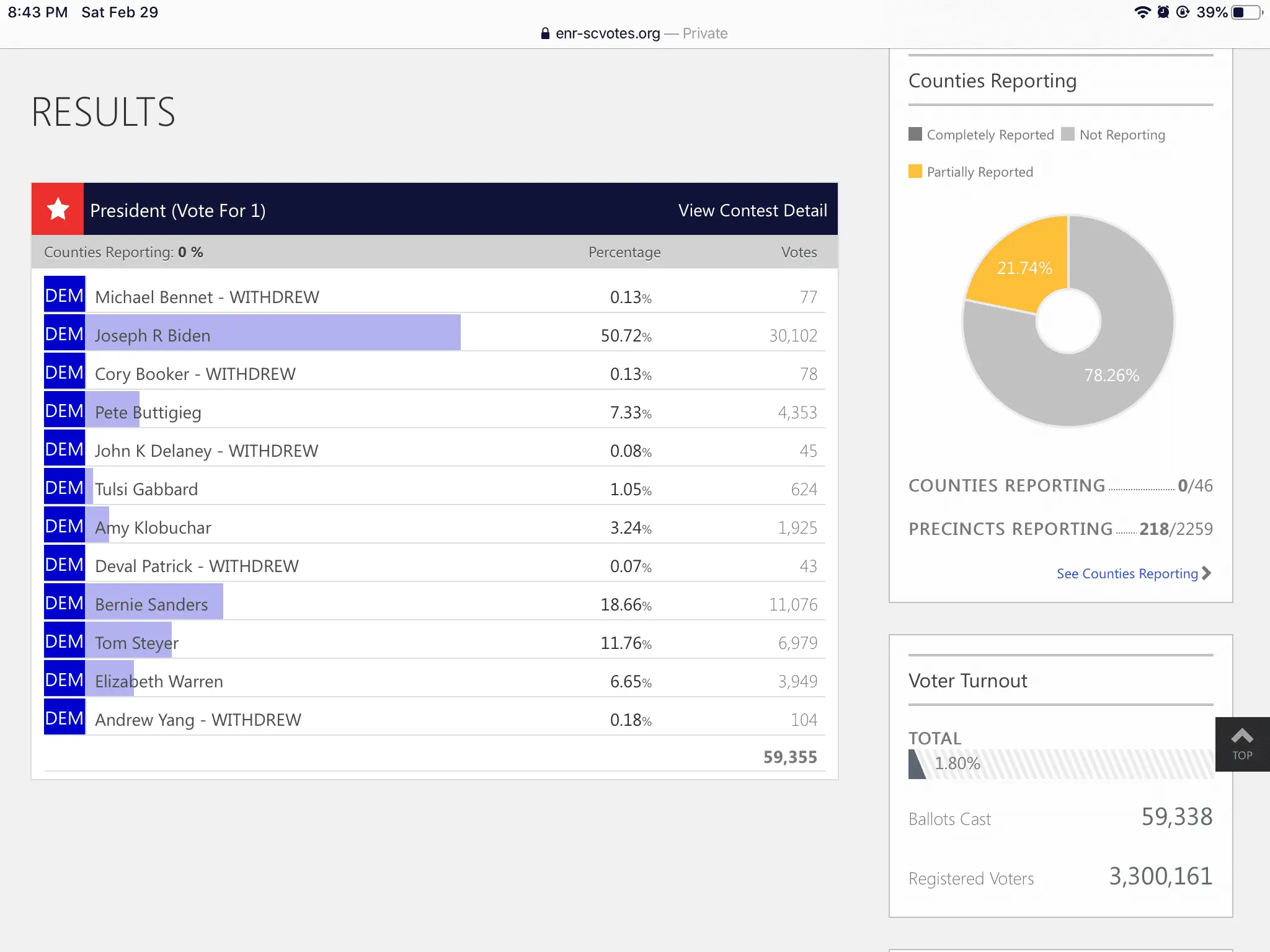This screenshot has height=952, width=1270.
Task: Tap the alarm clock status icon
Action: coord(1163,12)
